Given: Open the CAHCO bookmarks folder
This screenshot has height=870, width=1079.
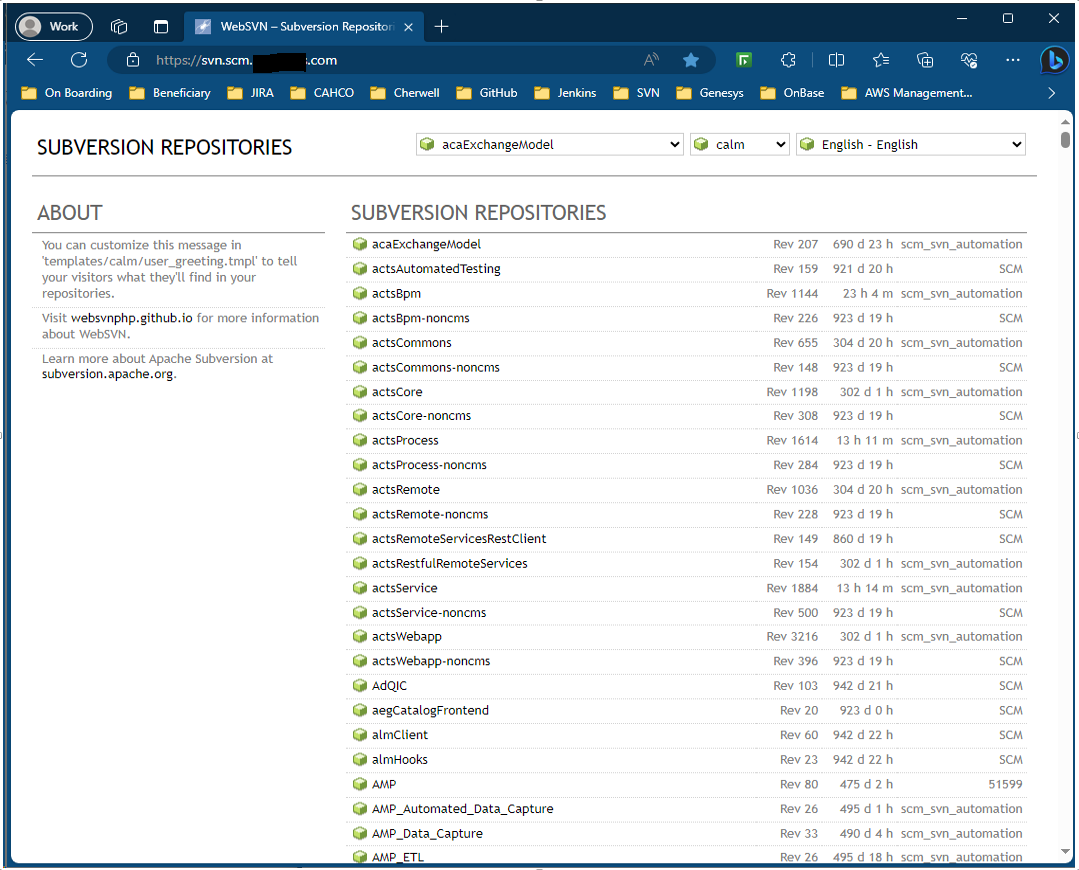Looking at the screenshot, I should [x=322, y=93].
